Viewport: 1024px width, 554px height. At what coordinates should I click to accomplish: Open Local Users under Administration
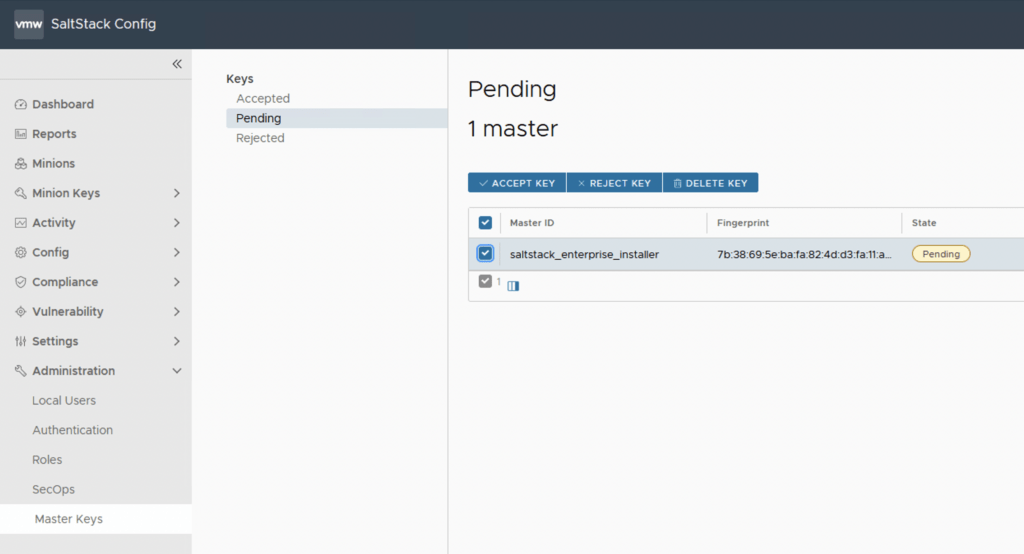click(x=64, y=400)
